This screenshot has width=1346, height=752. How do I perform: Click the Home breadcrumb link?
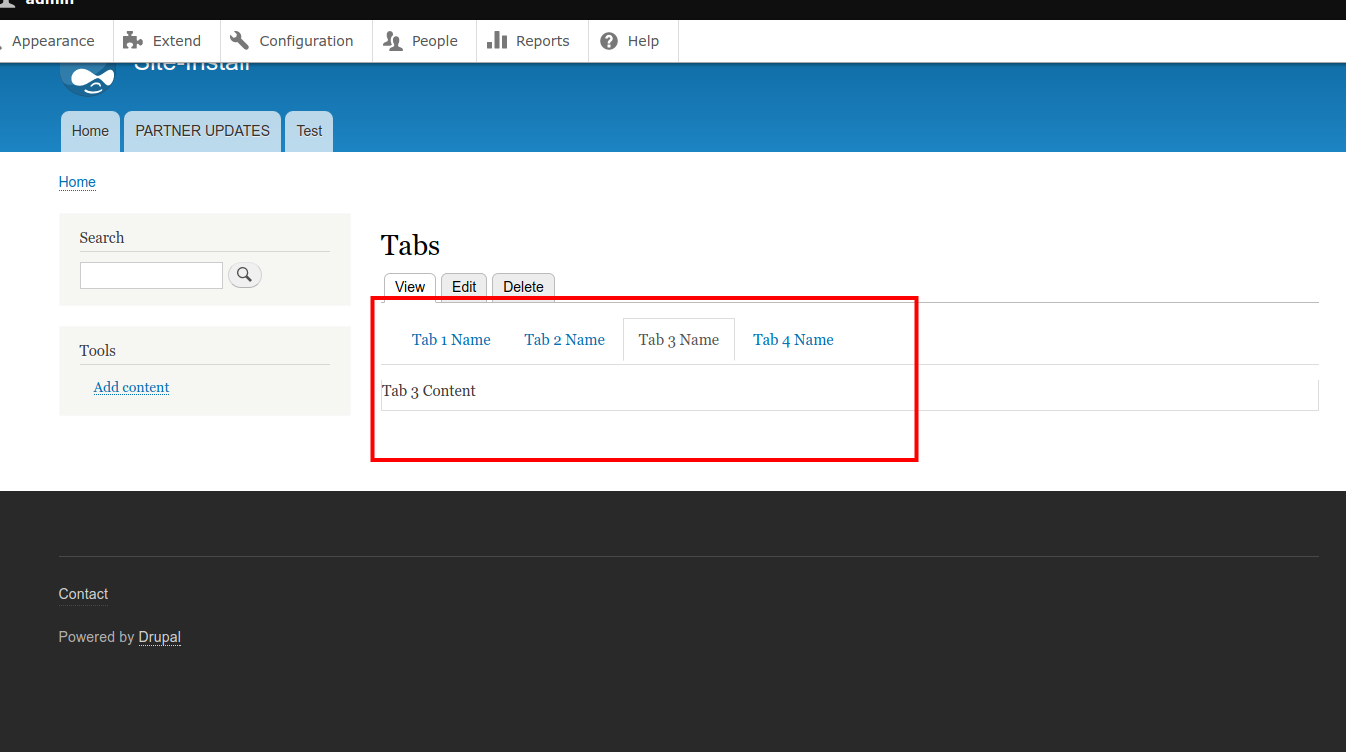(77, 182)
